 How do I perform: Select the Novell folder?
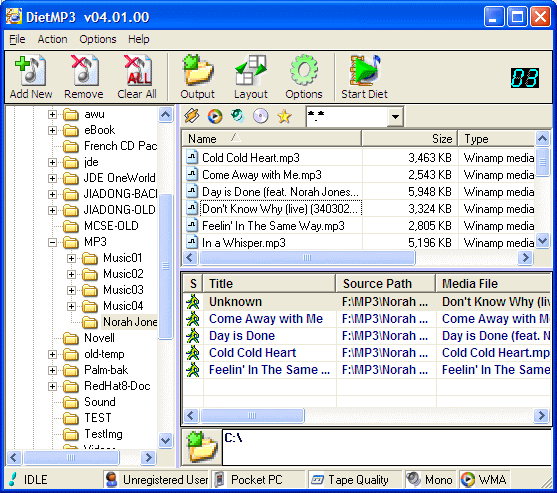tap(99, 338)
